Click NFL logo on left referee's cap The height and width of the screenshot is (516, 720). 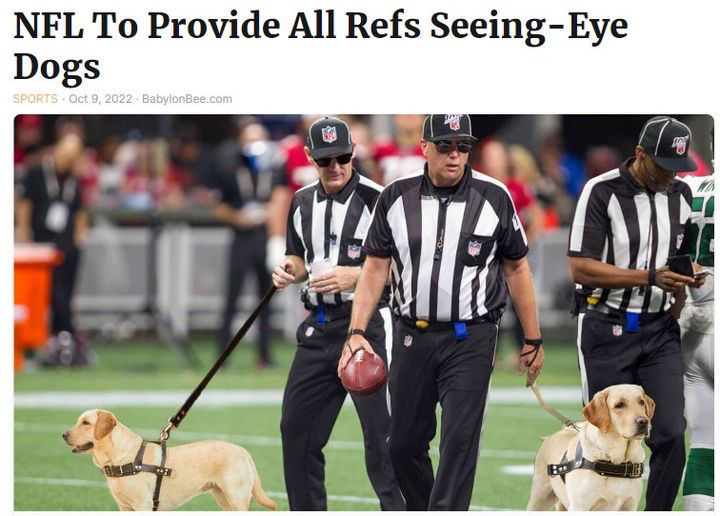tap(329, 134)
